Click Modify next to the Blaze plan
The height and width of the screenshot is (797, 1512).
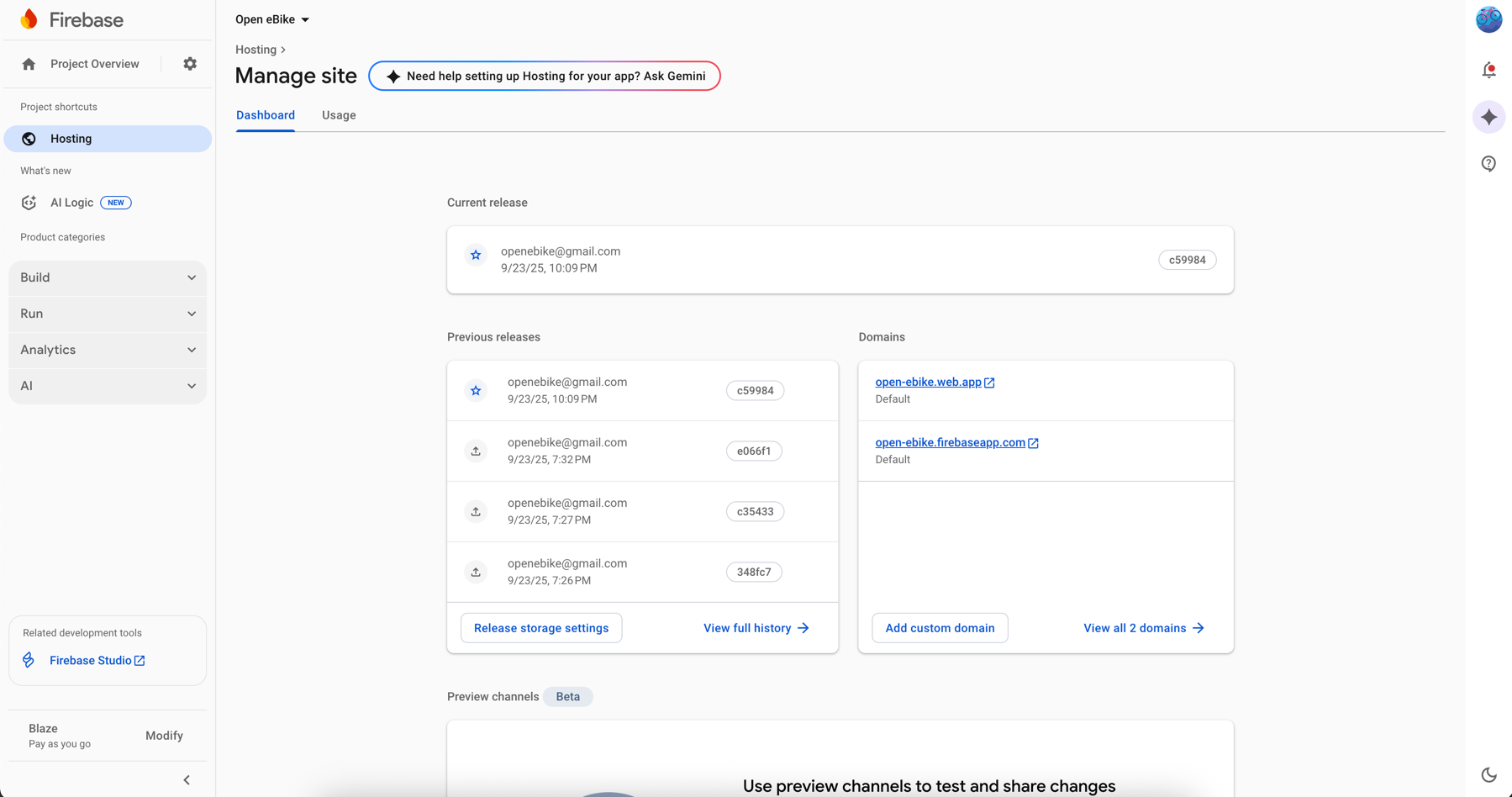coord(164,735)
